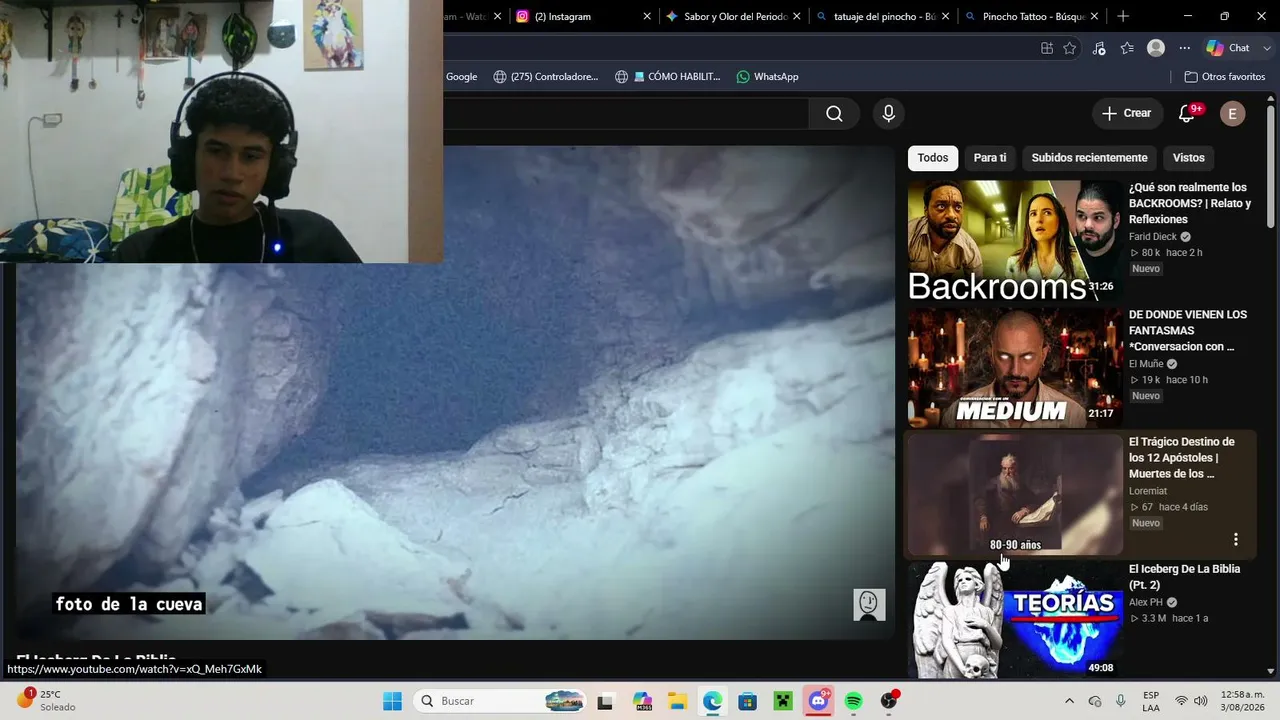This screenshot has width=1280, height=720.
Task: Click the taskbar Buscar search box
Action: click(x=502, y=701)
